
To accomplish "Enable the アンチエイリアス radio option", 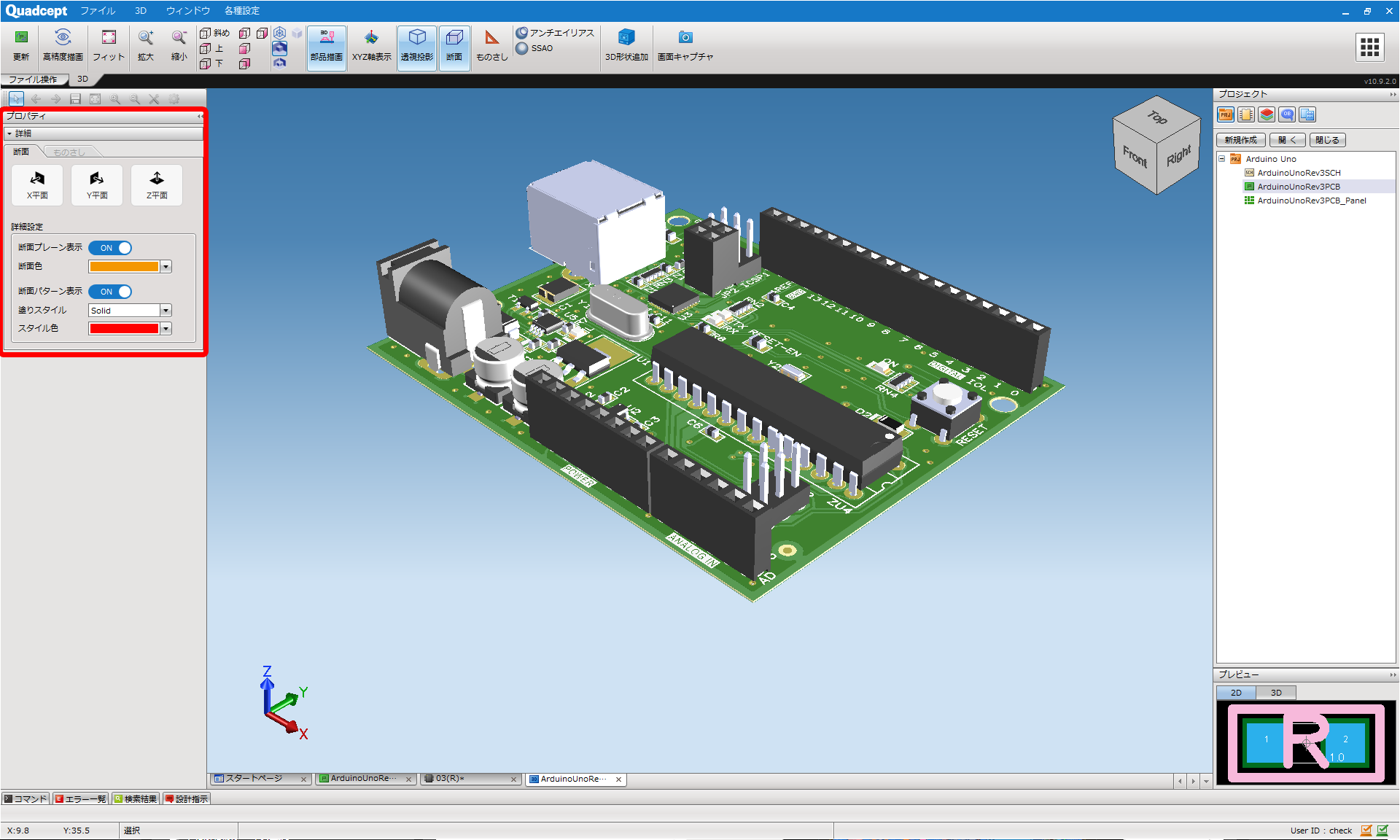I will 522,33.
